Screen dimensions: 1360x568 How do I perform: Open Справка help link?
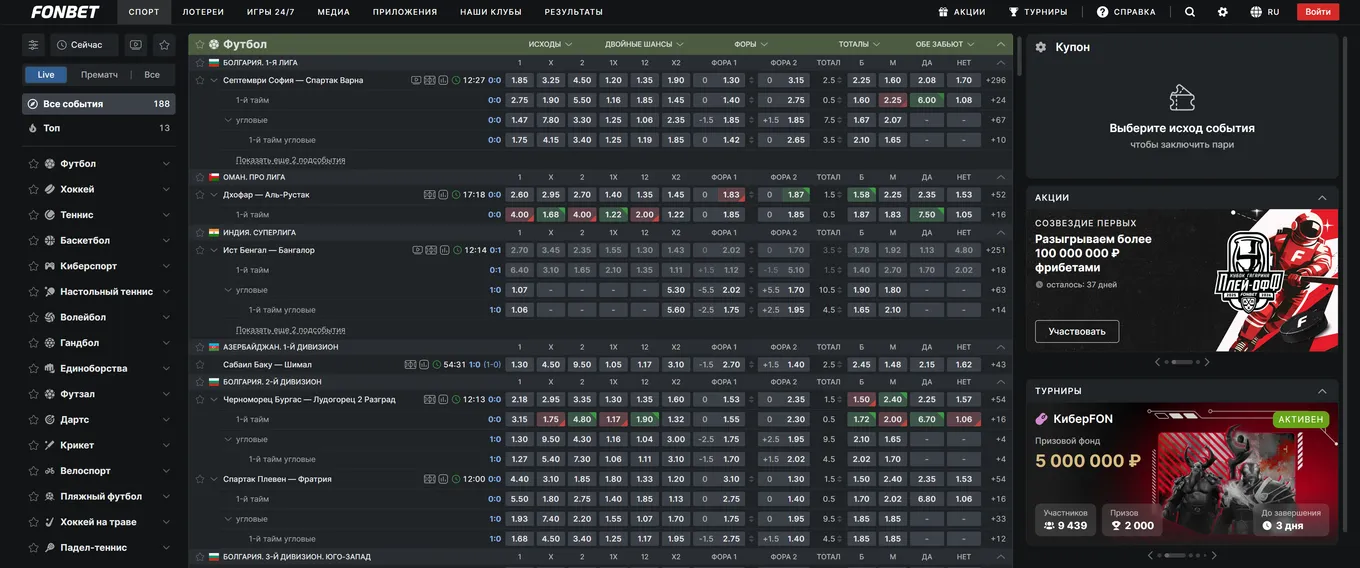tap(1126, 12)
